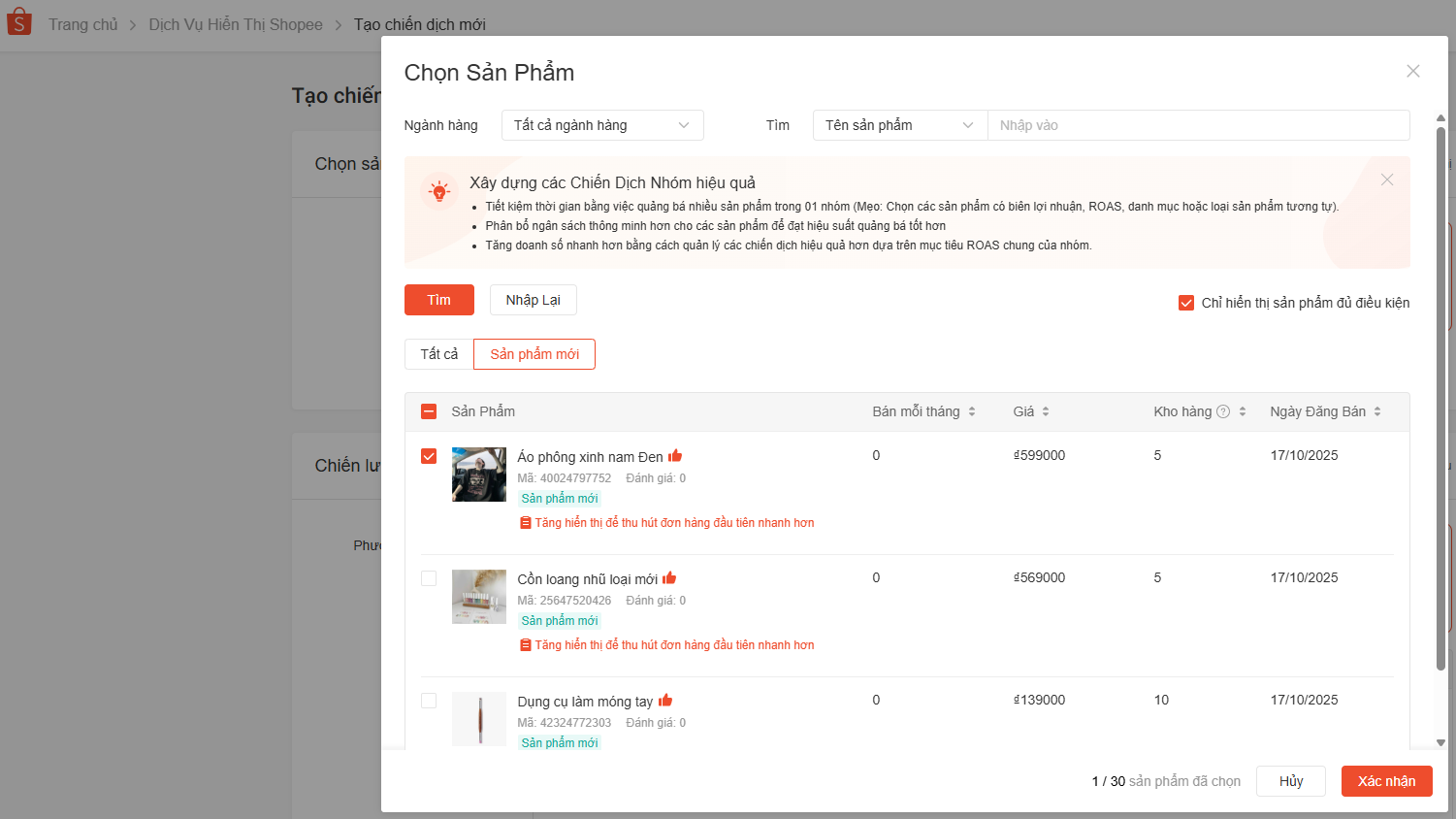Select the Sản phẩm mới tab
This screenshot has height=819, width=1456.
pos(534,354)
